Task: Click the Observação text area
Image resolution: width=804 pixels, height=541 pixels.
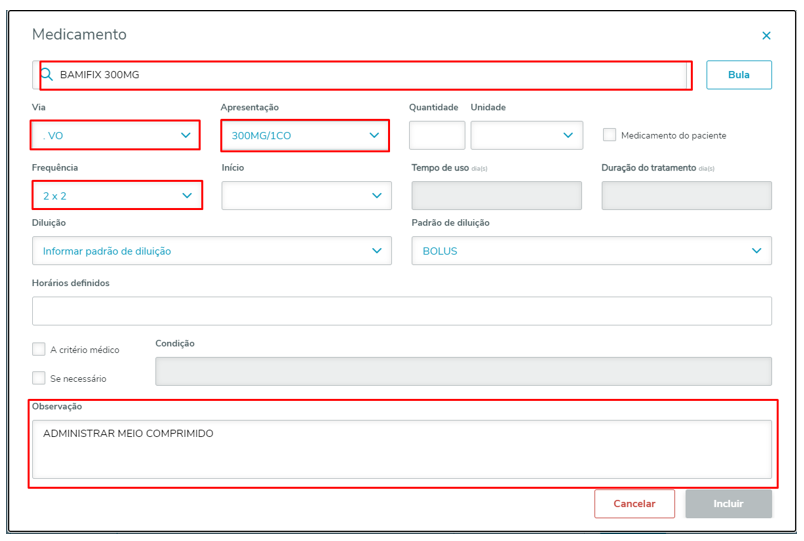Action: coord(401,449)
